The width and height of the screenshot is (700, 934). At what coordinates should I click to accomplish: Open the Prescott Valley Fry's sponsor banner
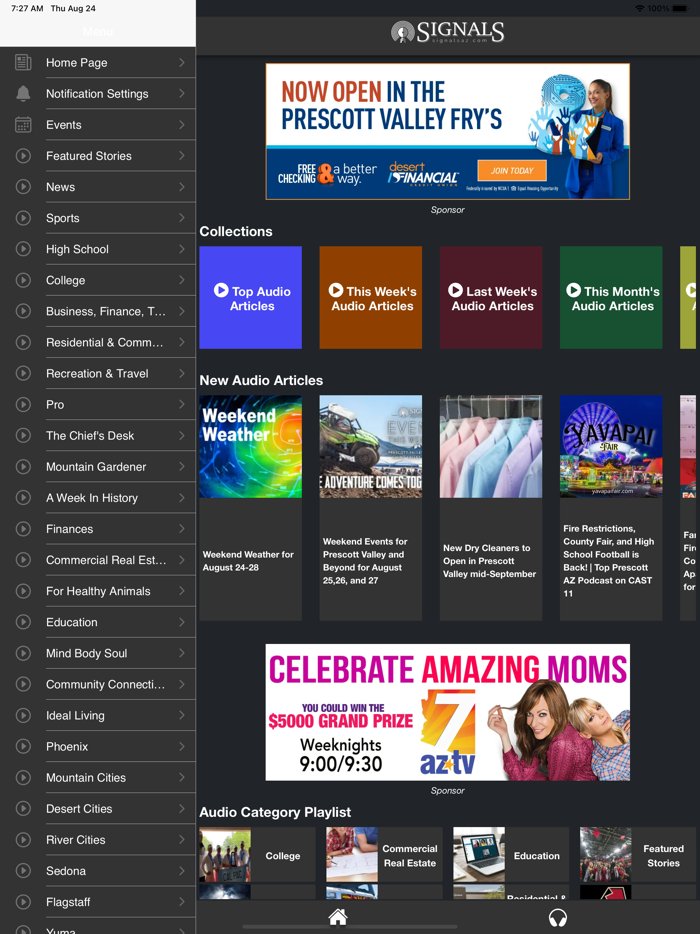[x=447, y=131]
